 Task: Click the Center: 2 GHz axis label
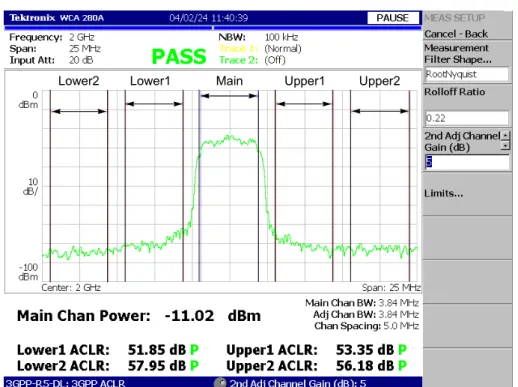pos(71,287)
